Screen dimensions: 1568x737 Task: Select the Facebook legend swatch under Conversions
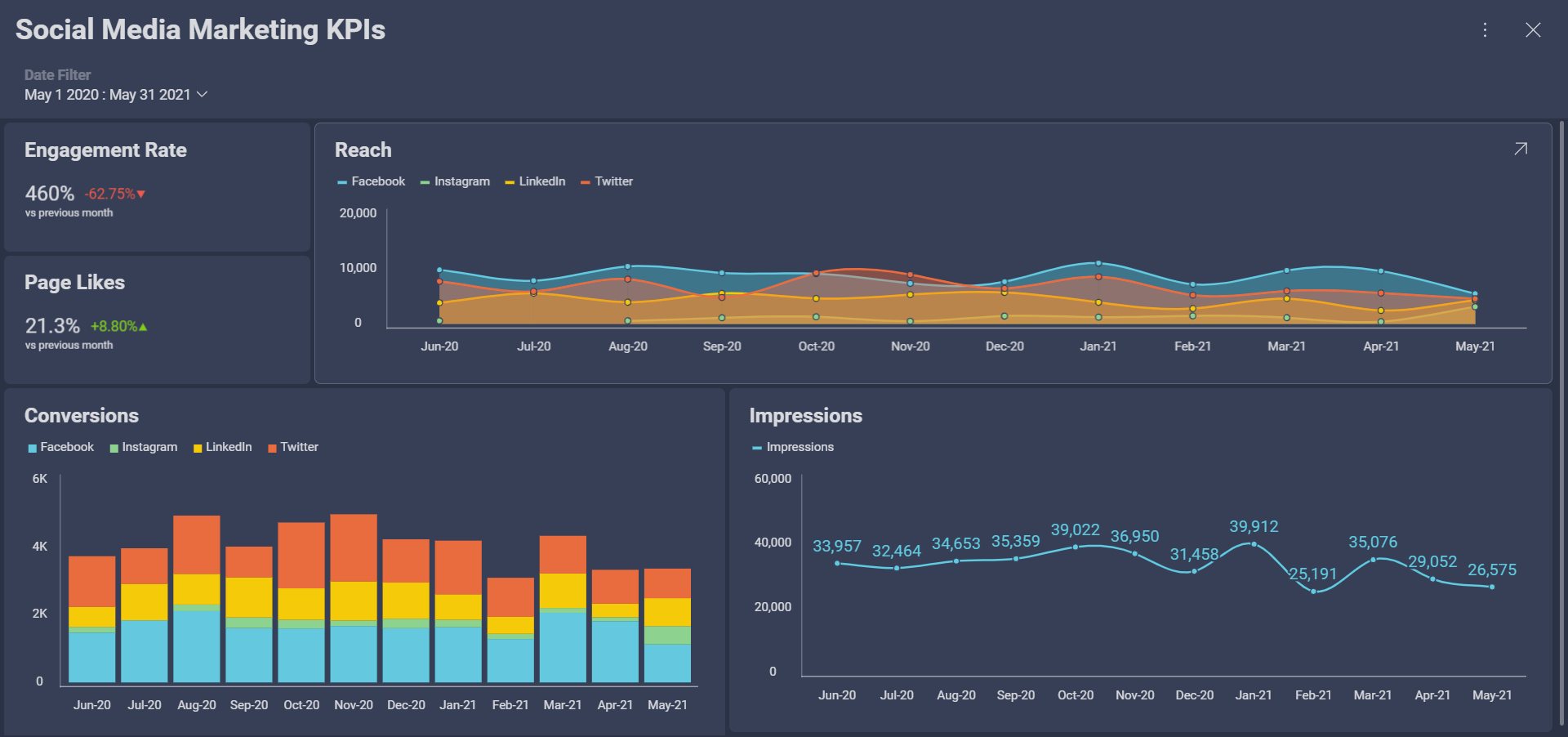(31, 447)
